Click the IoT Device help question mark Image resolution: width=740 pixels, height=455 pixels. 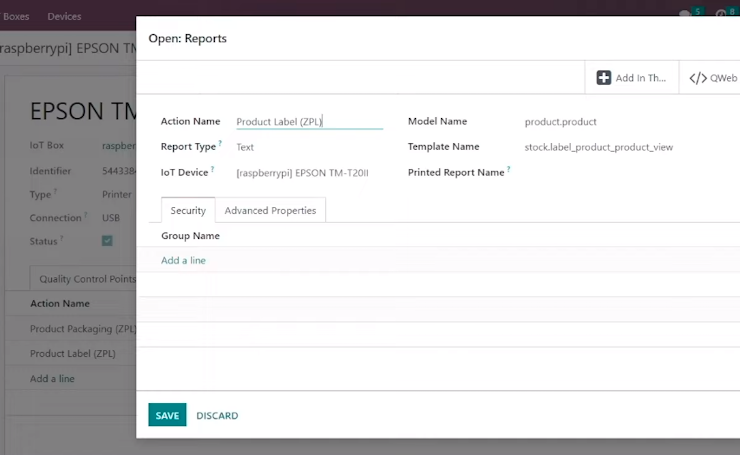[x=212, y=169]
